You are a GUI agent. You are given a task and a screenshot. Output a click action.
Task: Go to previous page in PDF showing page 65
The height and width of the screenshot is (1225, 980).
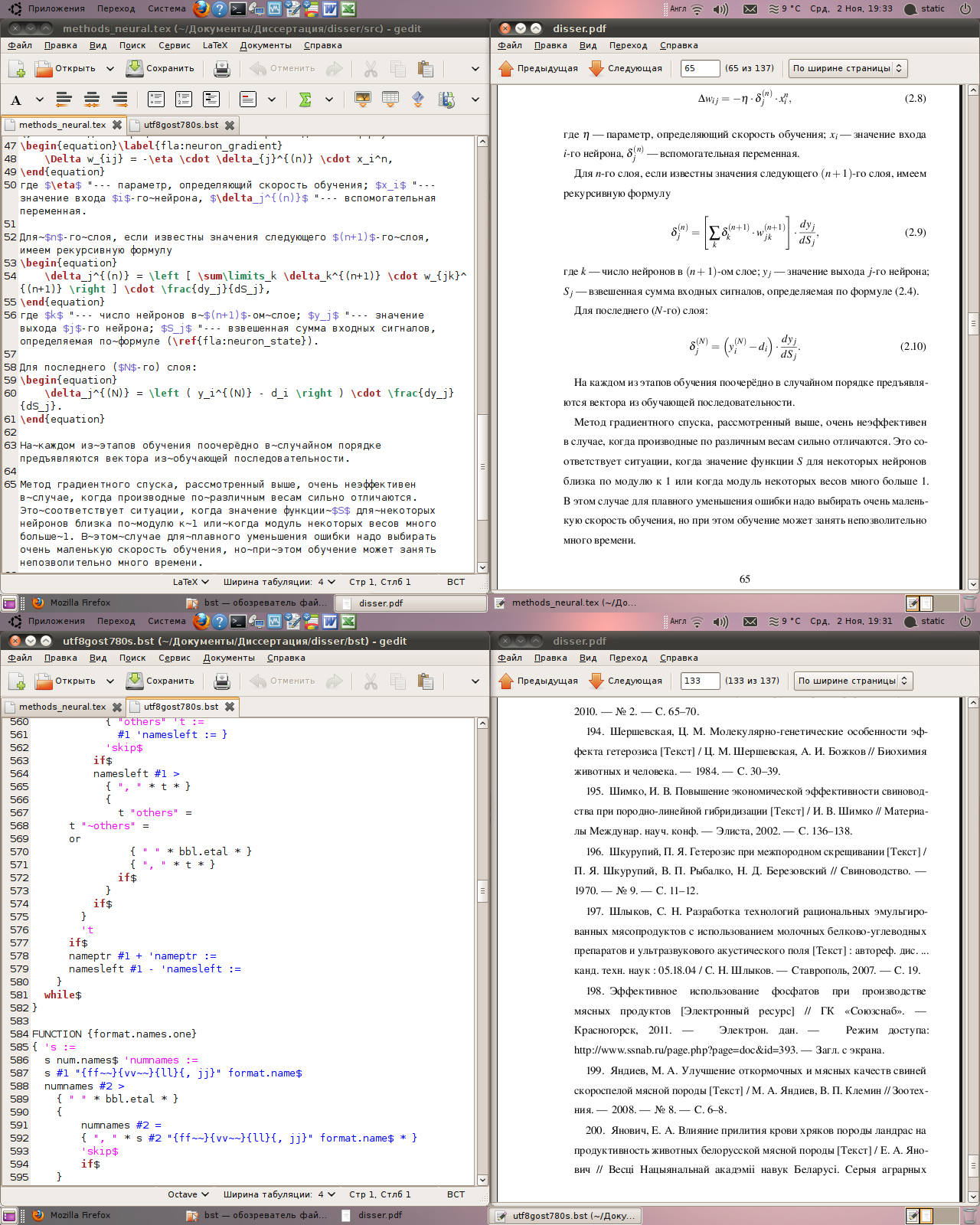point(538,68)
